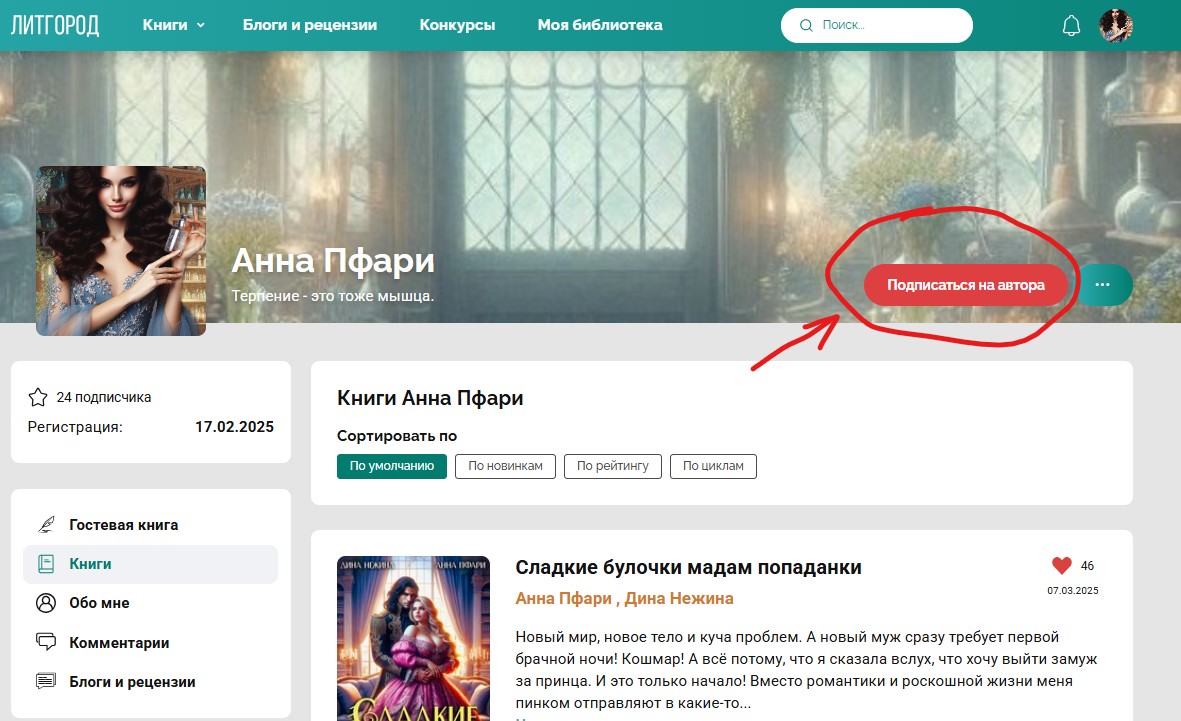Open the book cover thumbnail
Viewport: 1181px width, 721px height.
coord(414,638)
